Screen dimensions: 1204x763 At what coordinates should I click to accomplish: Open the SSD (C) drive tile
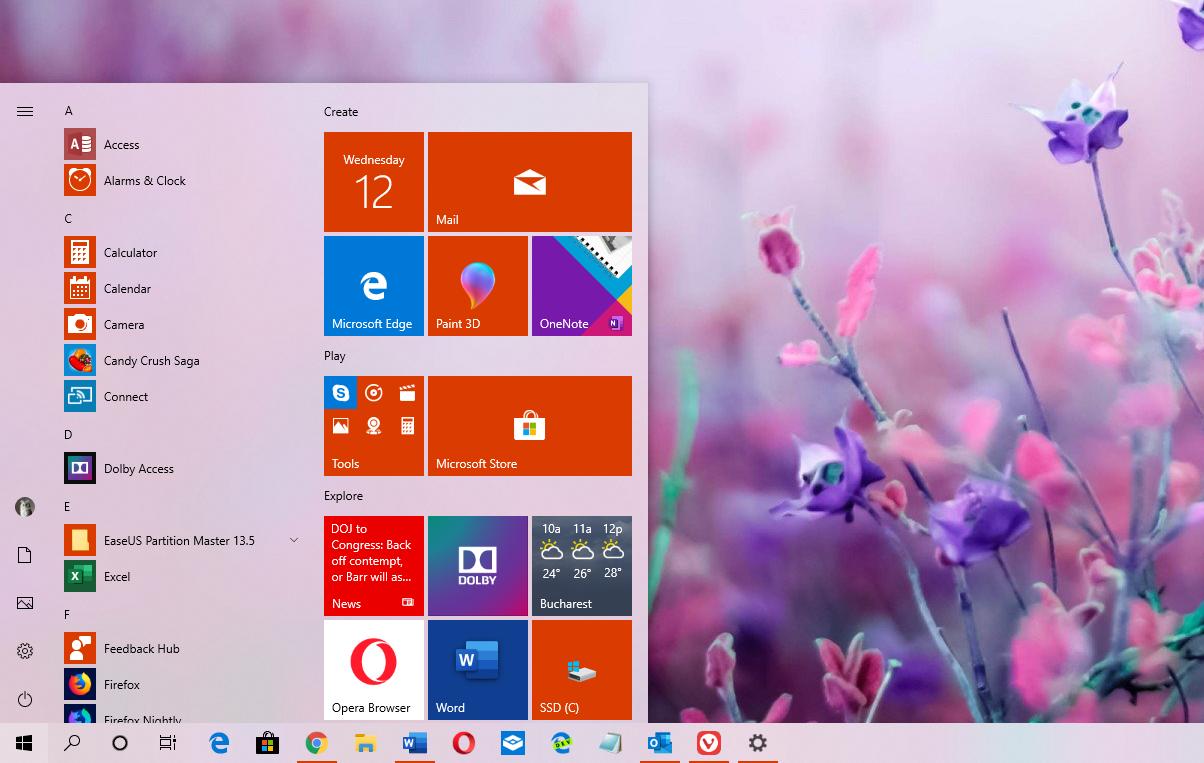(582, 670)
